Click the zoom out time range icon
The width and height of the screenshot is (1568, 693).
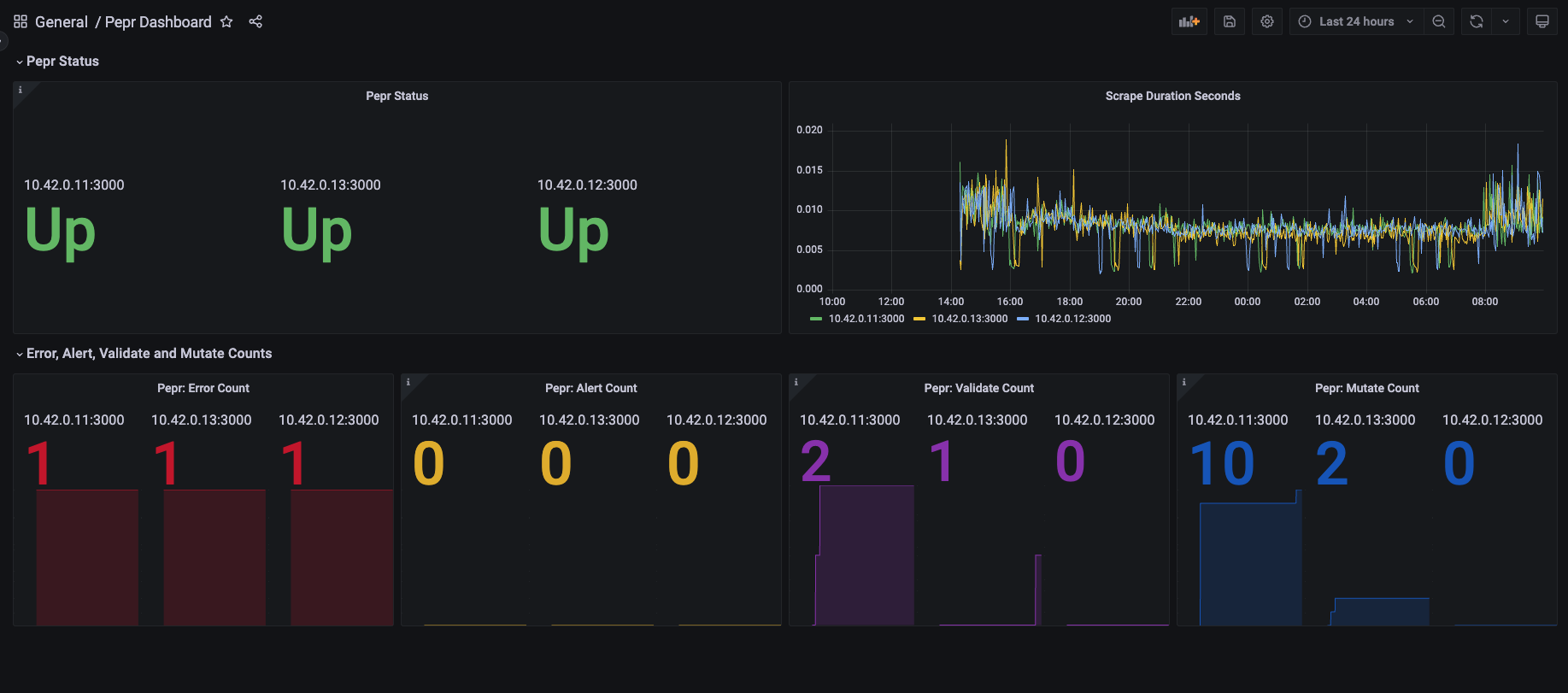pyautogui.click(x=1439, y=22)
